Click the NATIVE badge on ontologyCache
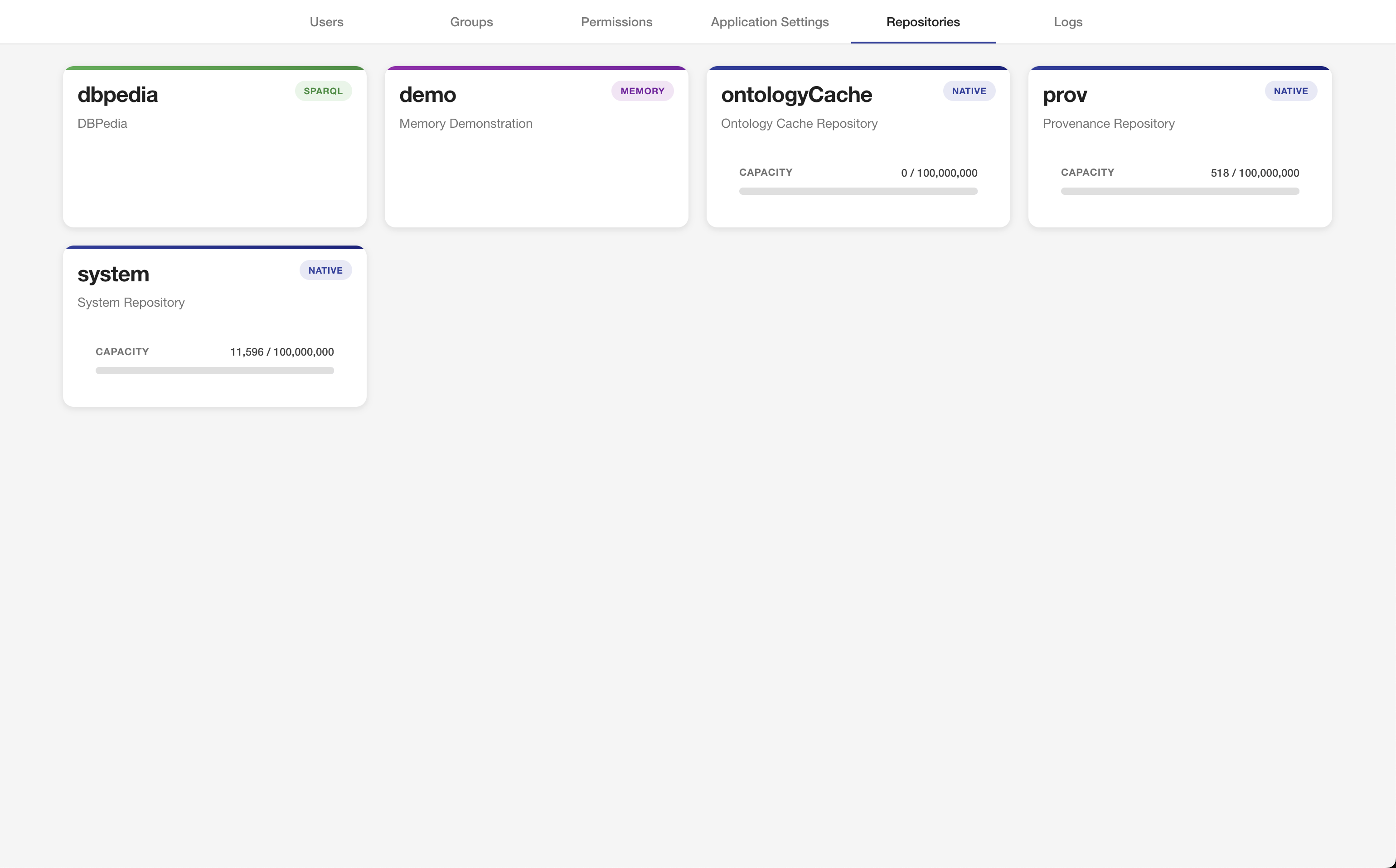This screenshot has width=1396, height=868. (969, 91)
